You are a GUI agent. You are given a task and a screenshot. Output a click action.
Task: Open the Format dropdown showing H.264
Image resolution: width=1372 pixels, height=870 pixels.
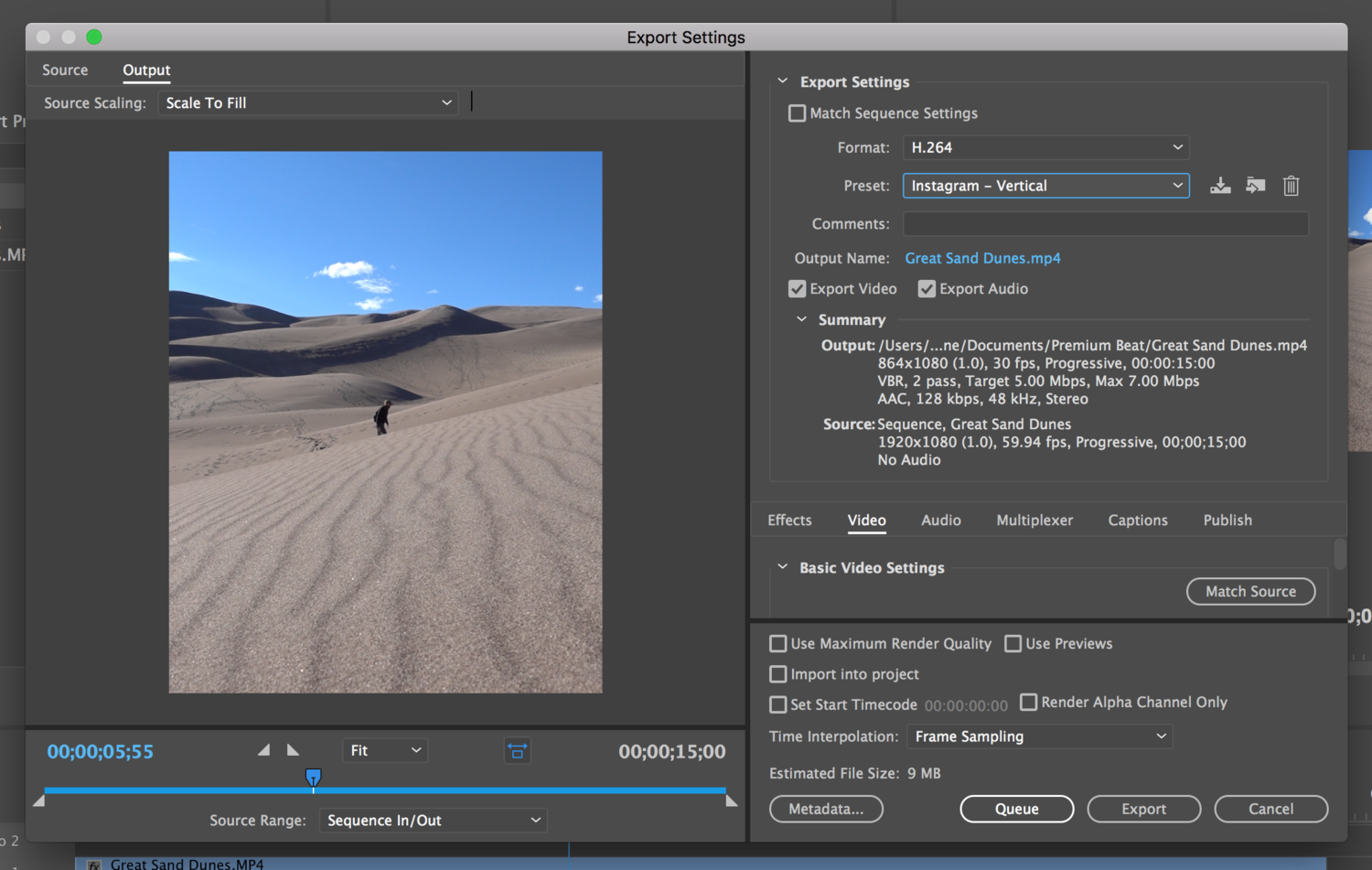1045,147
